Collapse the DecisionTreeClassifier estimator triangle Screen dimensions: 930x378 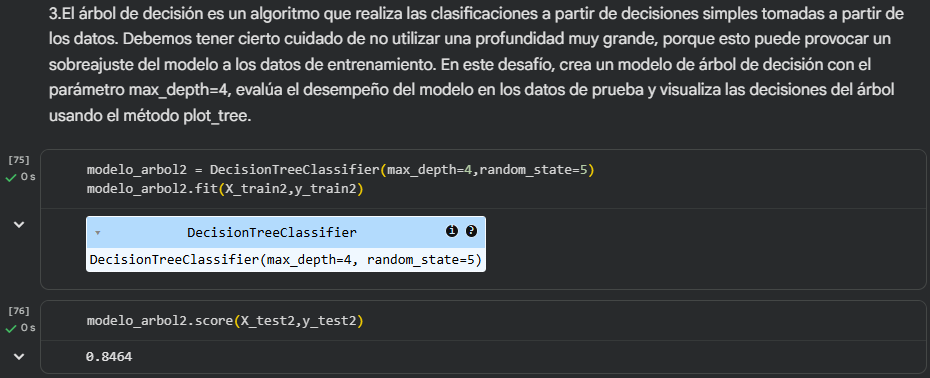tap(98, 233)
